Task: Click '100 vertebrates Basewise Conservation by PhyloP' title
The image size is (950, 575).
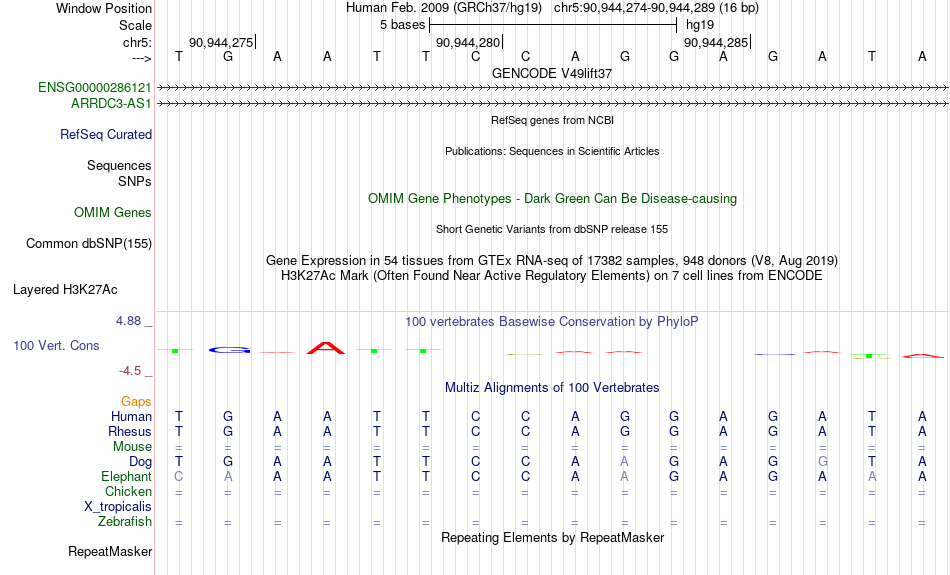Action: (x=552, y=322)
